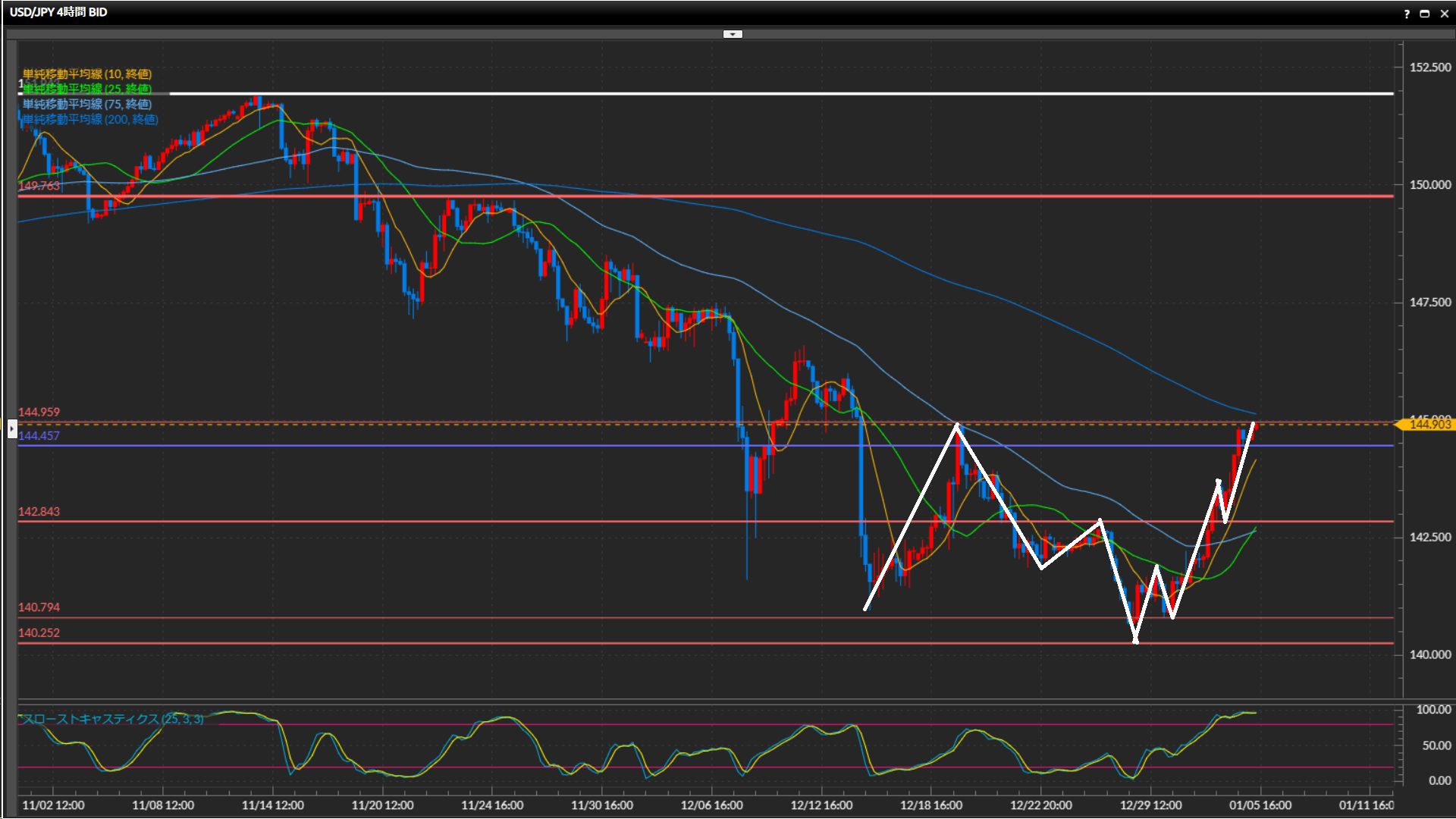Maximize the USD/JPY chart window

pyautogui.click(x=1425, y=14)
